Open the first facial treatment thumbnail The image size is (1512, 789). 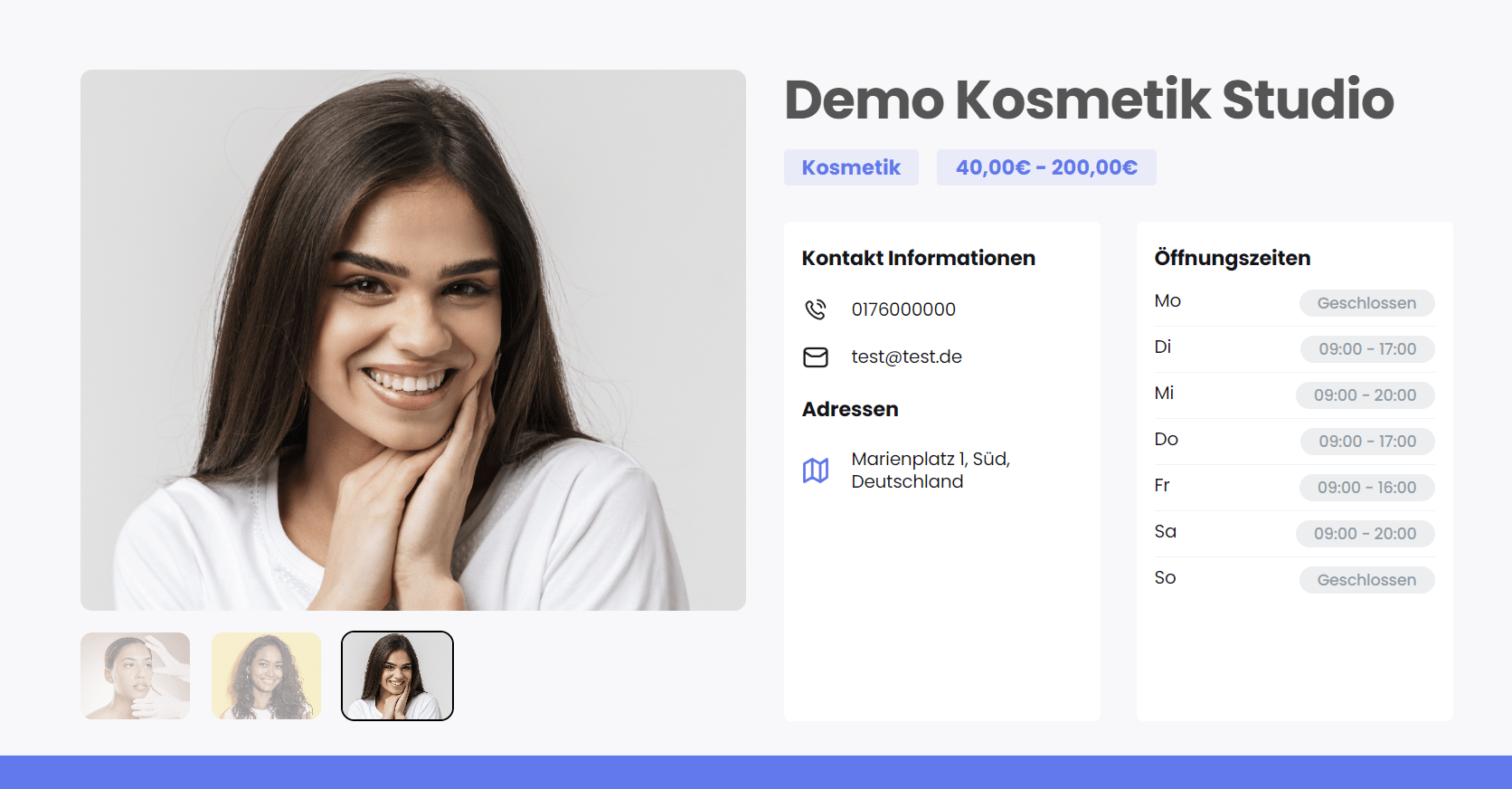pyautogui.click(x=136, y=676)
